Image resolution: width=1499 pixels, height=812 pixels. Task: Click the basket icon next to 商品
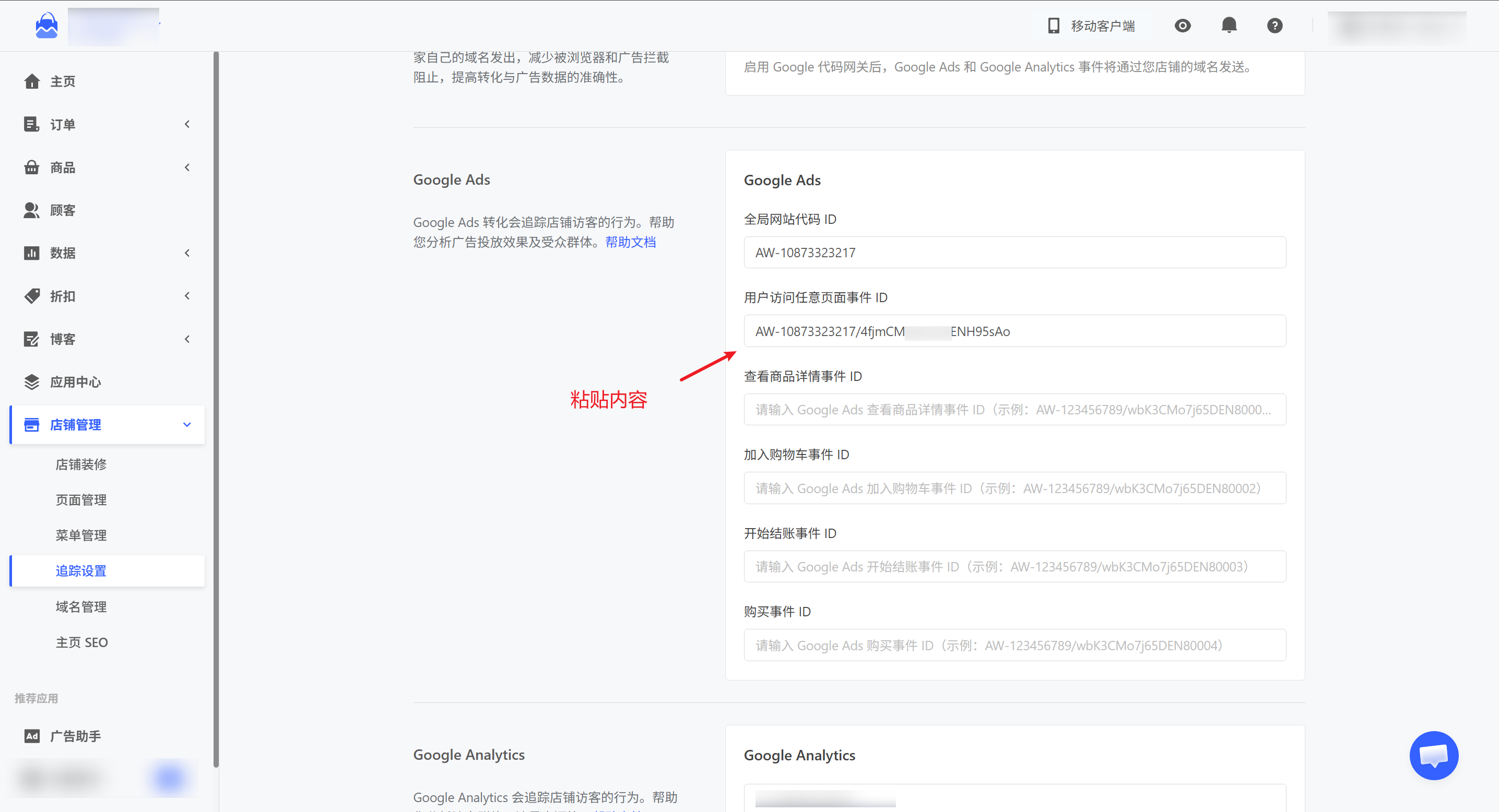[31, 168]
